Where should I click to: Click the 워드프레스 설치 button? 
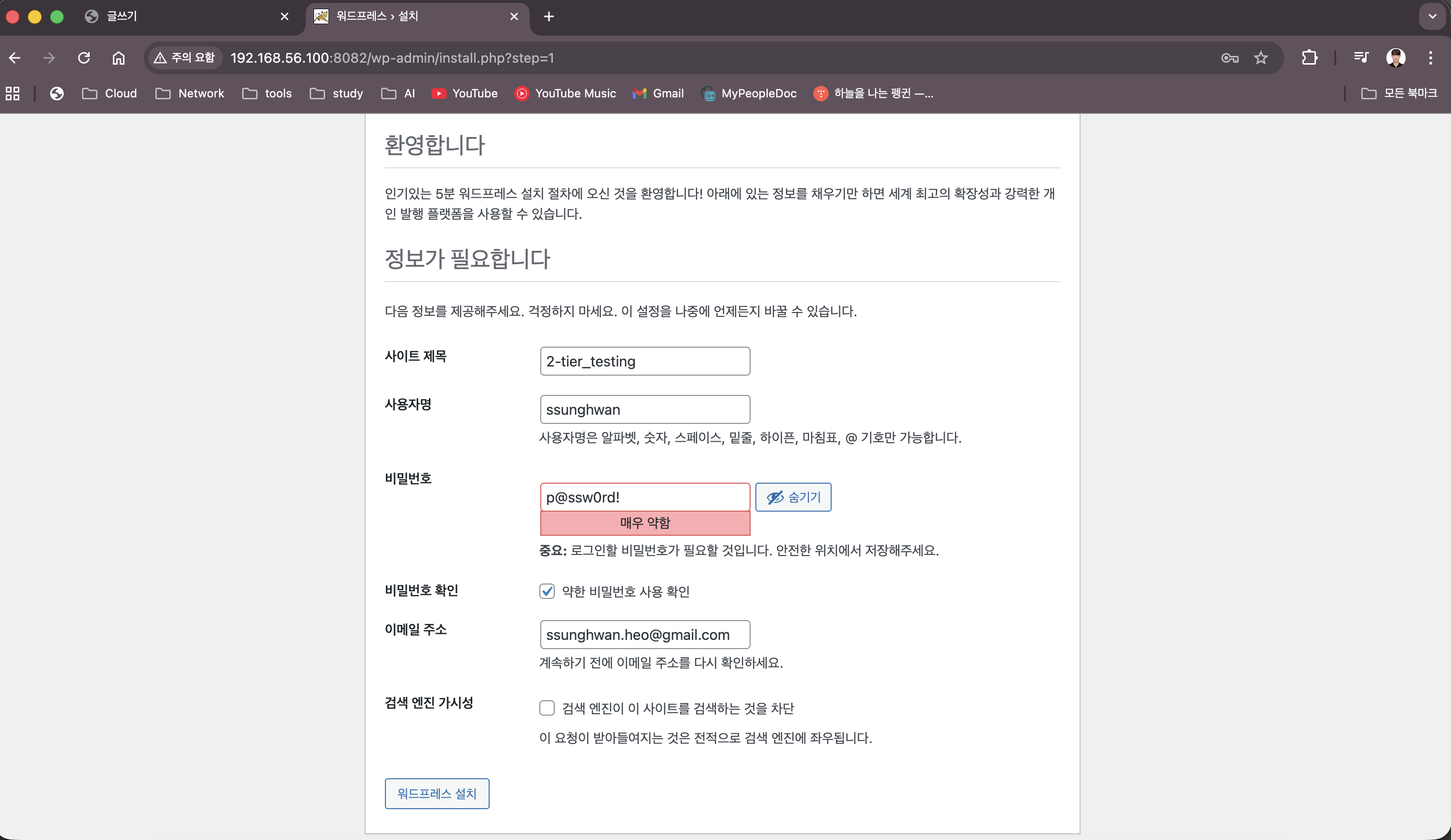tap(437, 793)
